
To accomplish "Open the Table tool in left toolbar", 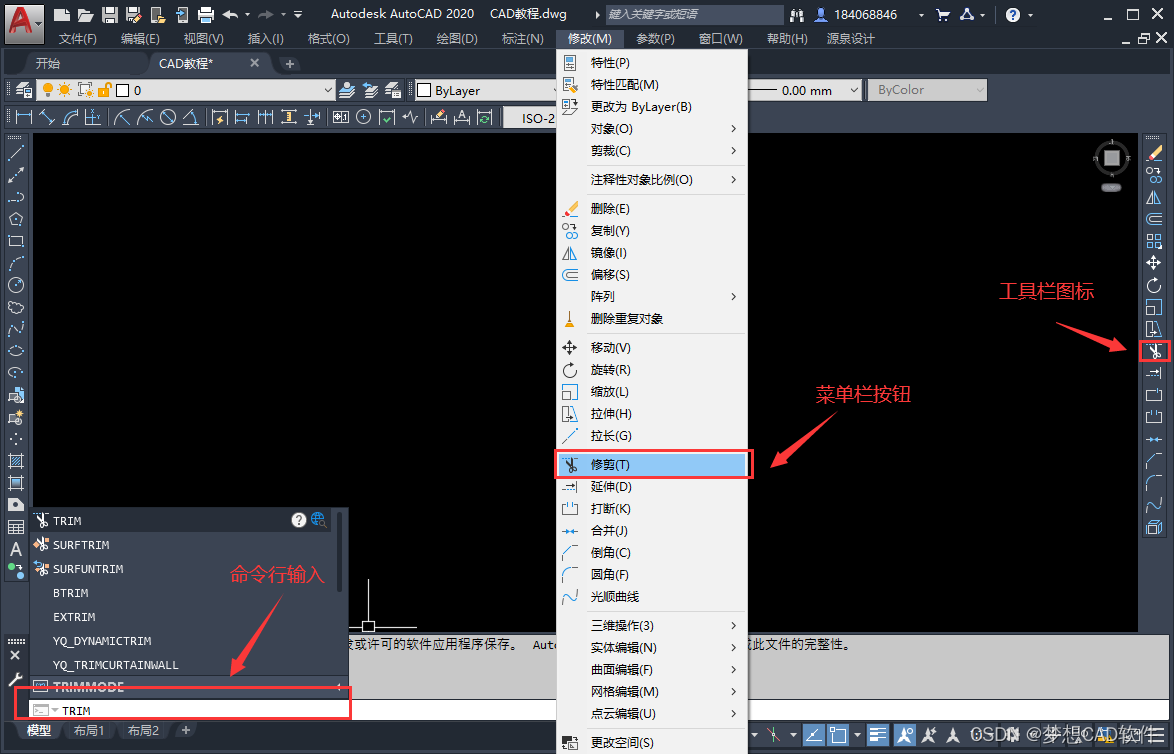I will tap(16, 527).
